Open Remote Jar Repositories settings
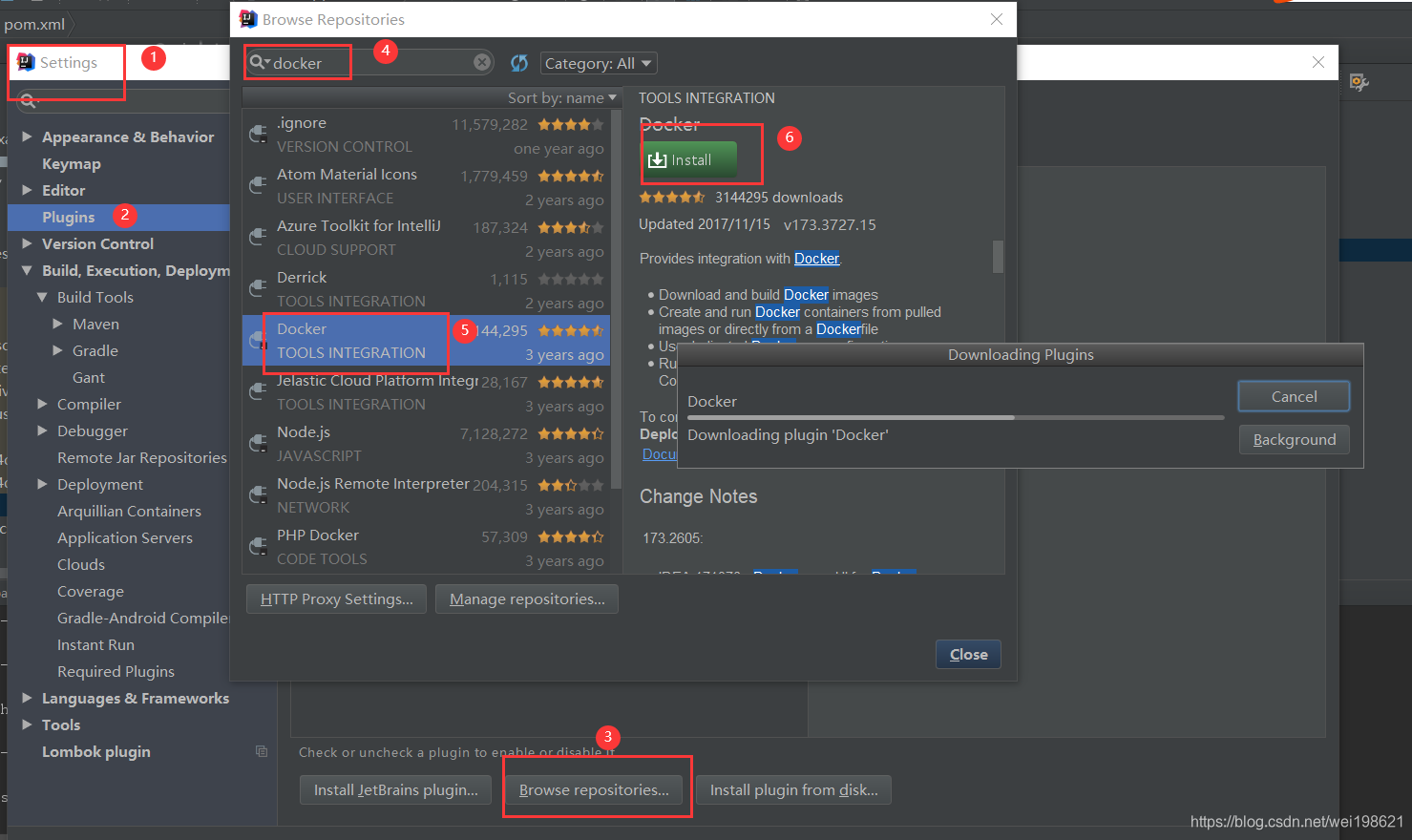 pyautogui.click(x=142, y=457)
